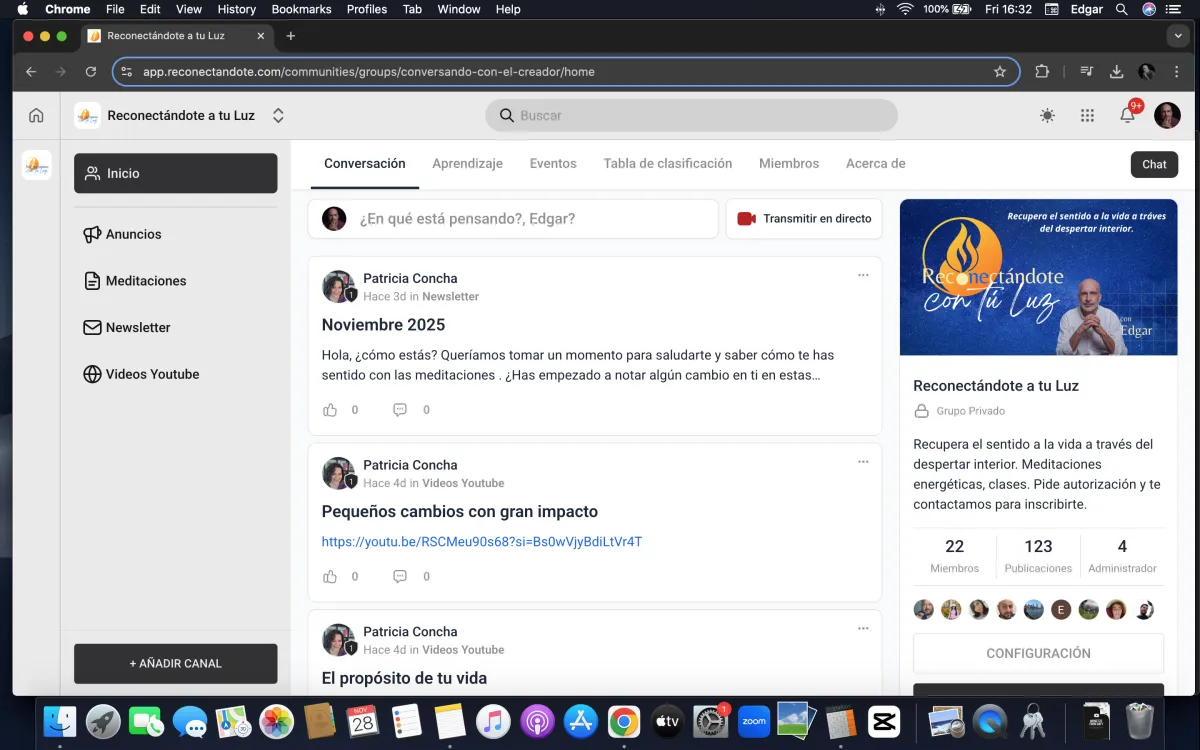Open the apps grid icon
1200x750 pixels.
point(1087,116)
